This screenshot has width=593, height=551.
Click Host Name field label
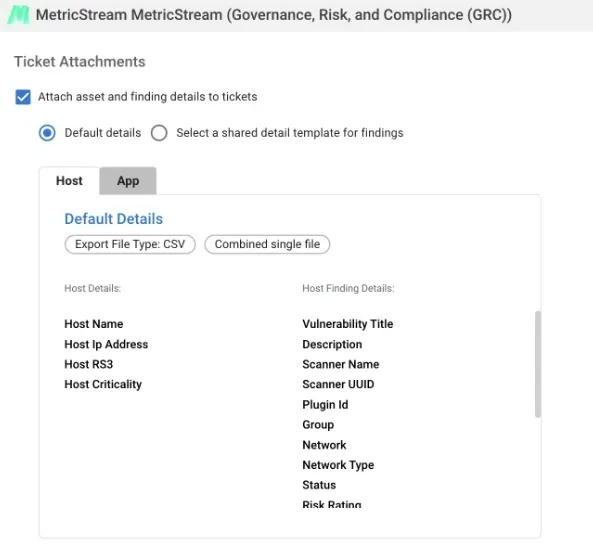click(94, 324)
